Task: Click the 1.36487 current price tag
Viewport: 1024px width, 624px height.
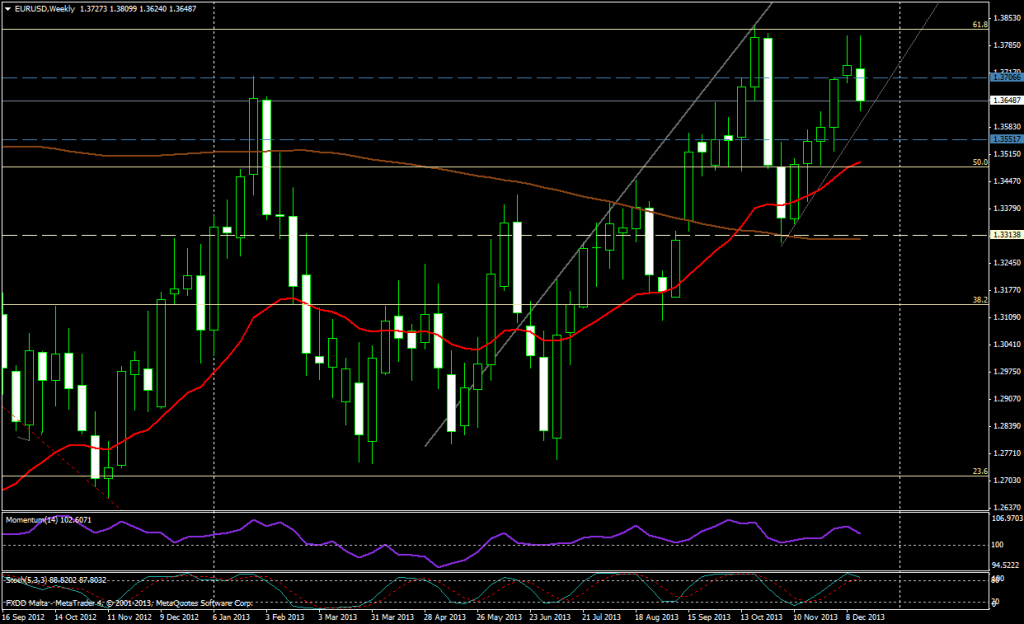Action: click(x=1004, y=100)
